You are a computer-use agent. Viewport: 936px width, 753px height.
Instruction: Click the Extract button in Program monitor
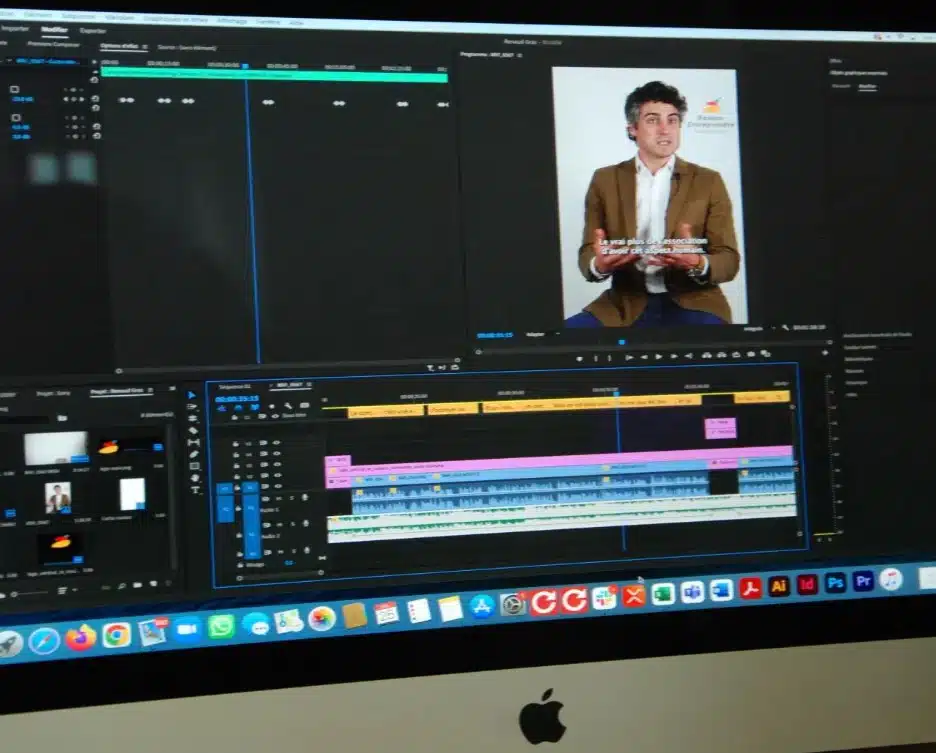pyautogui.click(x=722, y=355)
